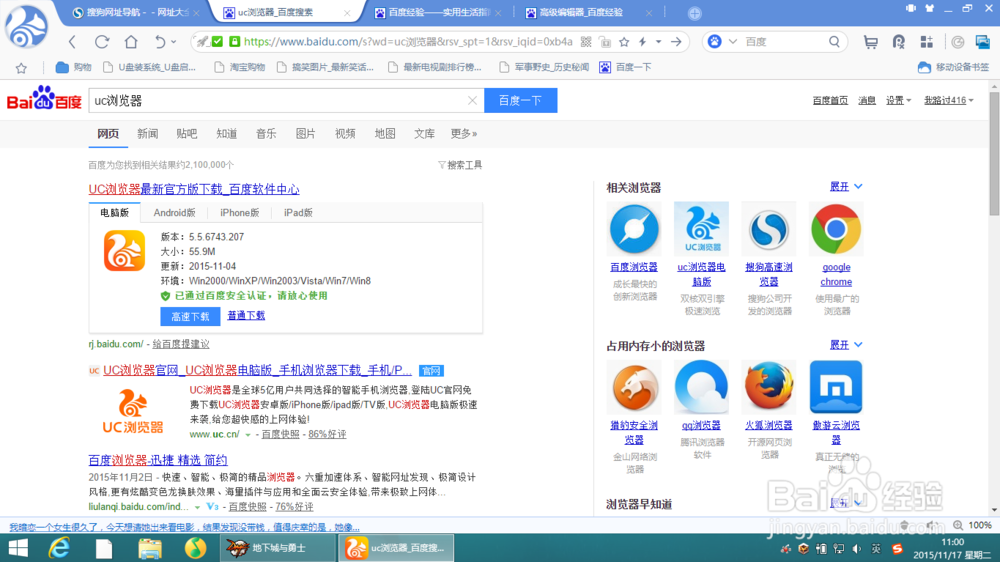
Task: Expand 更多 more search categories
Action: [464, 134]
